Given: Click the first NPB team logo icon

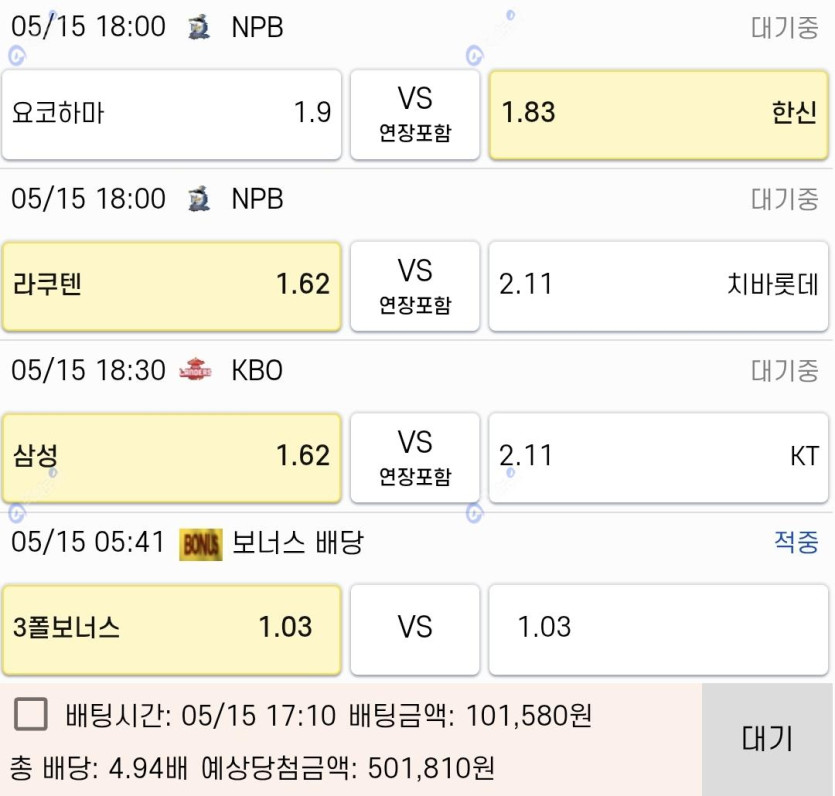Looking at the screenshot, I should (200, 27).
